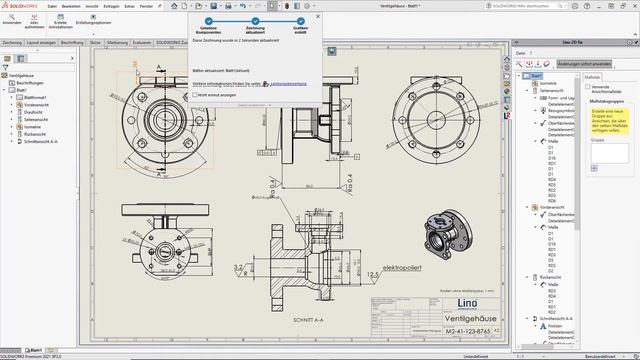Collapse the Blatt1 node in feature tree
Screen dimensions: 640x360
coord(4,90)
